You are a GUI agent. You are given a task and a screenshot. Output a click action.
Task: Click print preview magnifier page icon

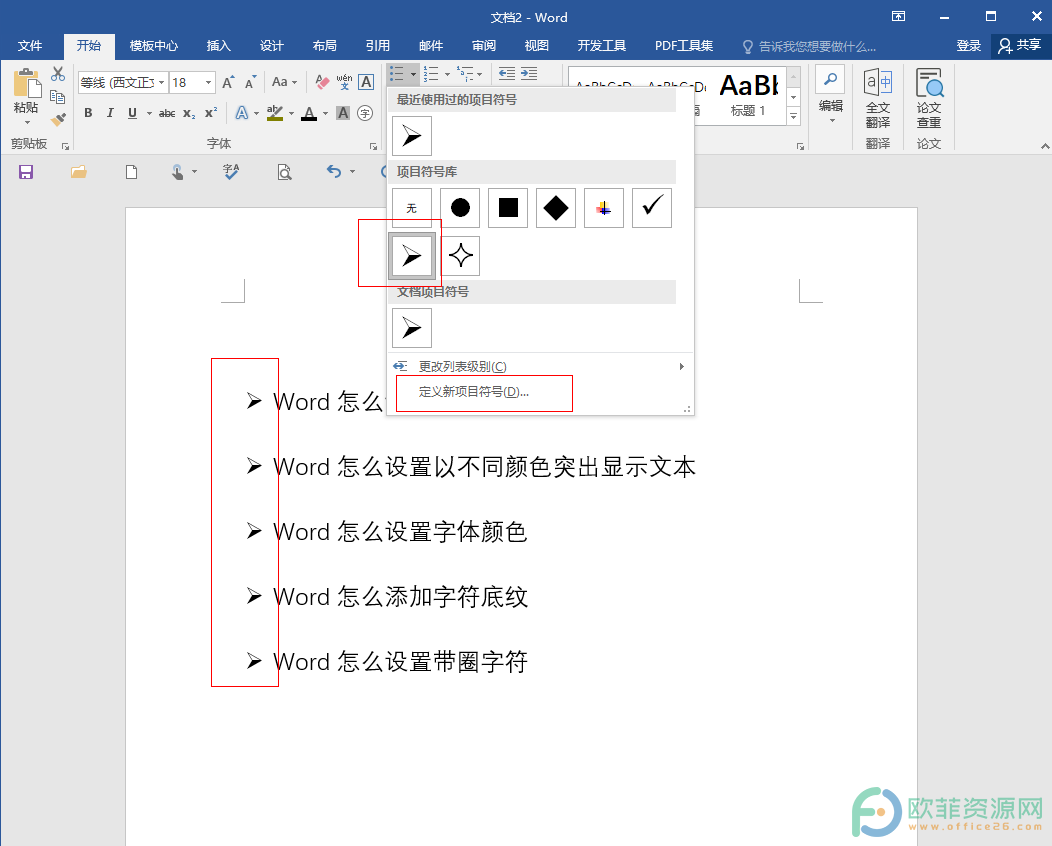click(284, 172)
